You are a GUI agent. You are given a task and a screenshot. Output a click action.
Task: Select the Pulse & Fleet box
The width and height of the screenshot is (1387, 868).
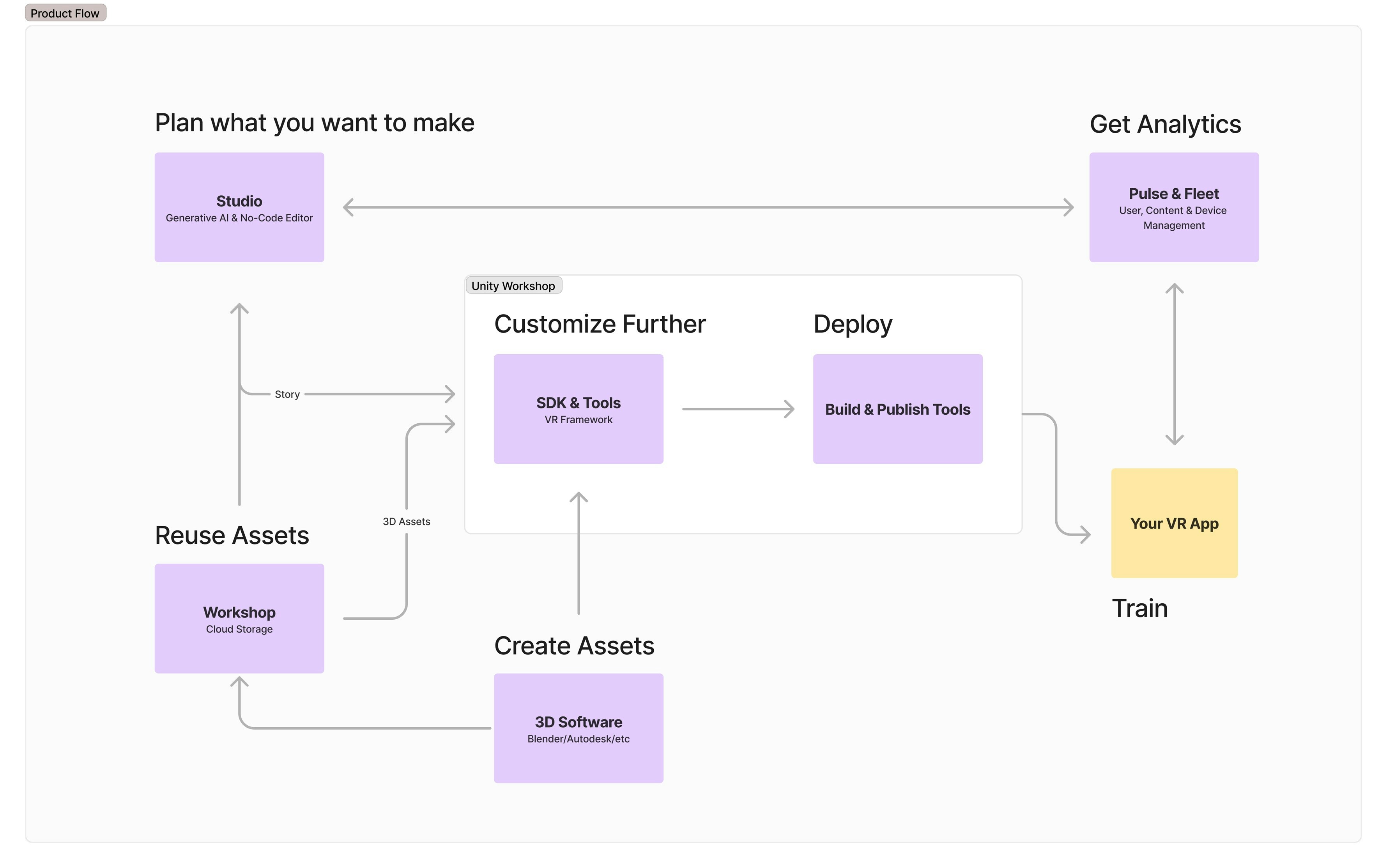1173,207
